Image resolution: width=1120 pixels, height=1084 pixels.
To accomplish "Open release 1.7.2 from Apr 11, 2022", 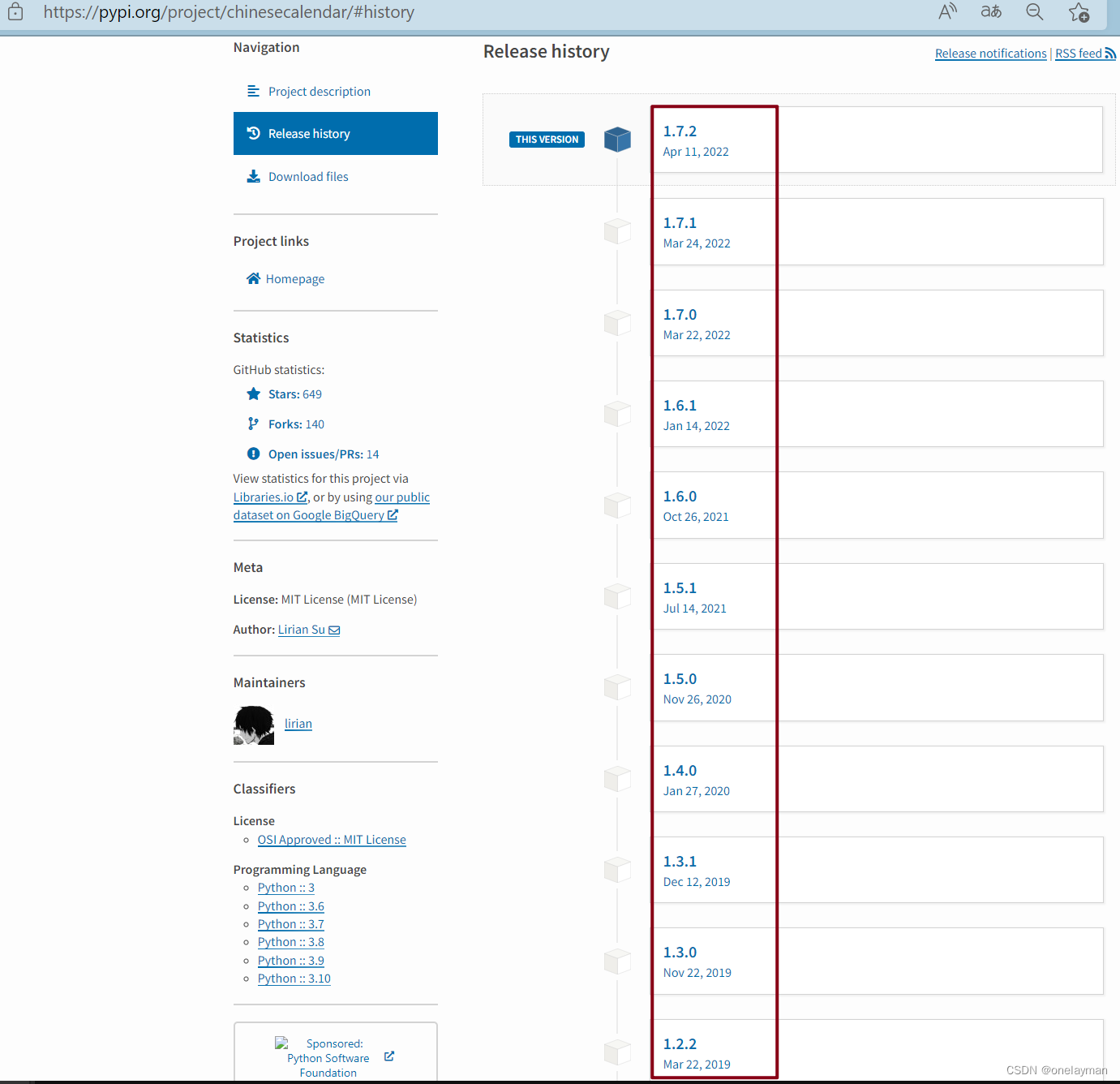I will [x=878, y=140].
